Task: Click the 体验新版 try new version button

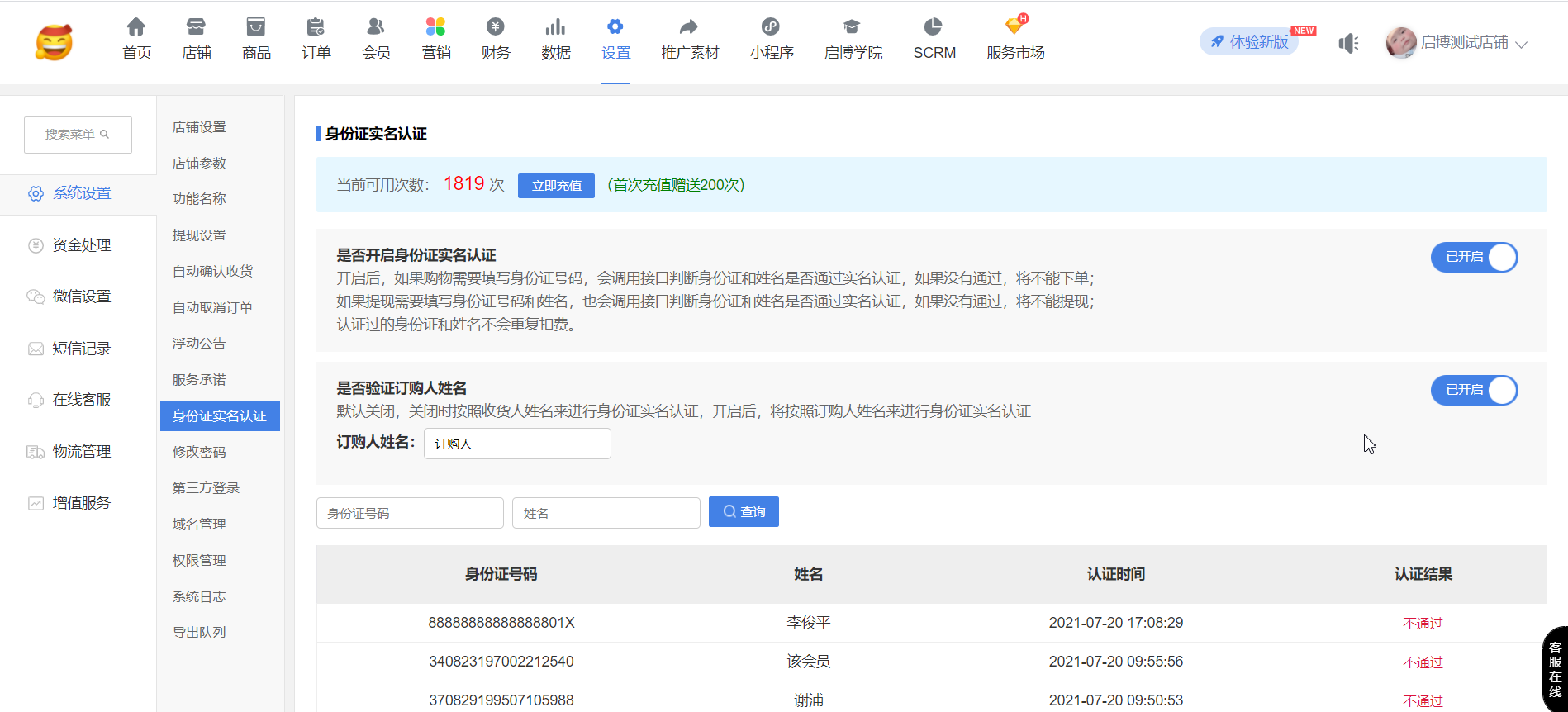Action: tap(1249, 42)
